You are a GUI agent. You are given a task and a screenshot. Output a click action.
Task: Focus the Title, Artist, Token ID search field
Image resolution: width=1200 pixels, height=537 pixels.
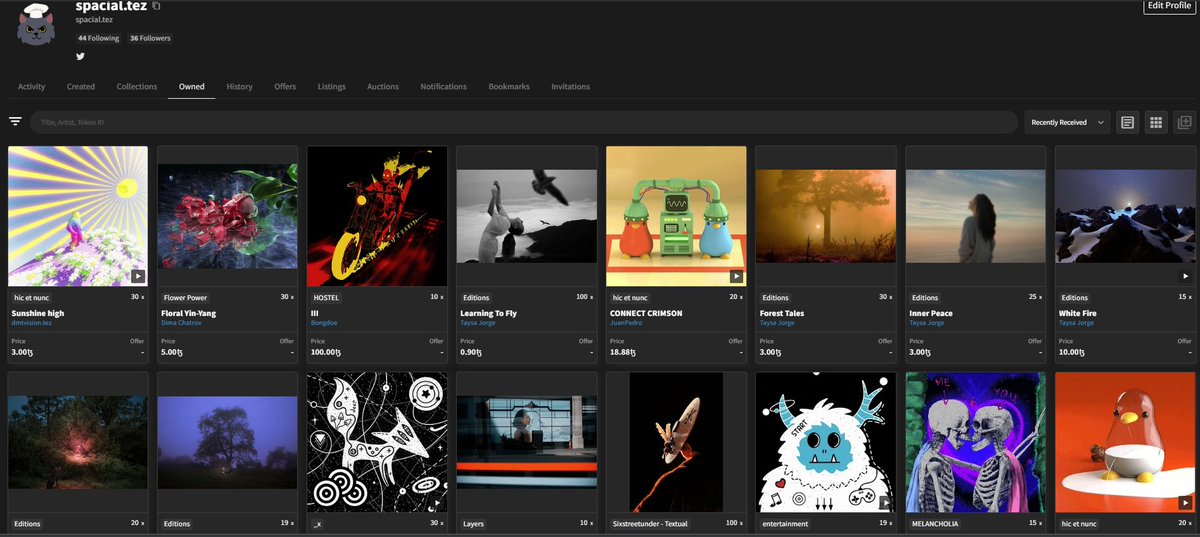point(522,122)
